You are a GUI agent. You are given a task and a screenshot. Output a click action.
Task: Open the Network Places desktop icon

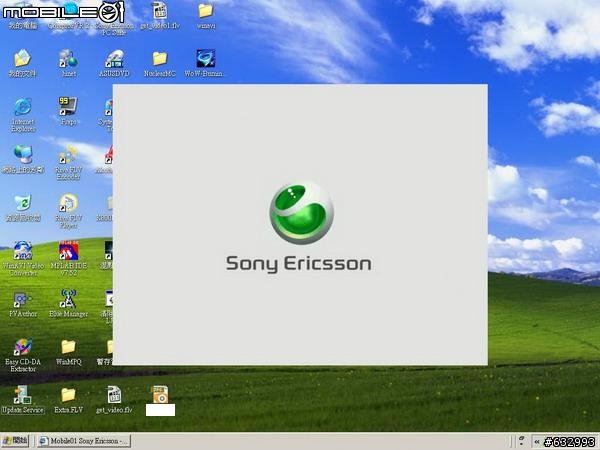point(23,160)
